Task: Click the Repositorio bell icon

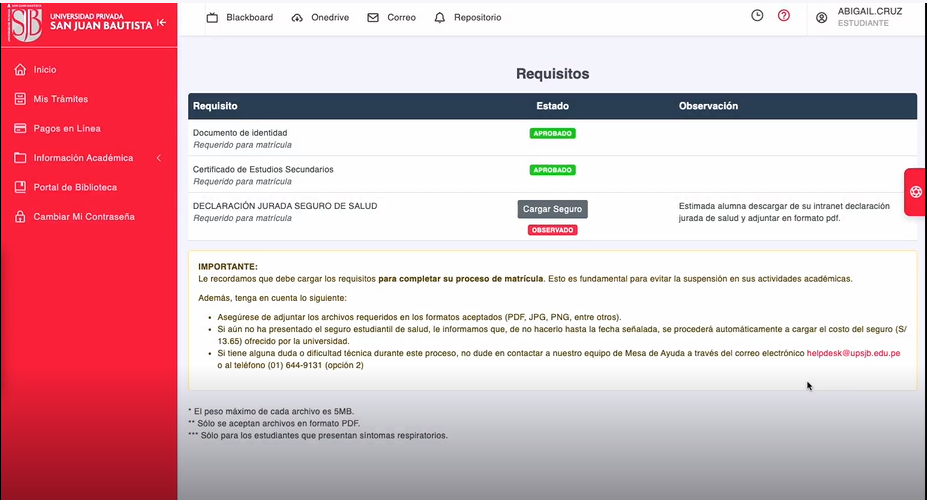Action: 440,18
